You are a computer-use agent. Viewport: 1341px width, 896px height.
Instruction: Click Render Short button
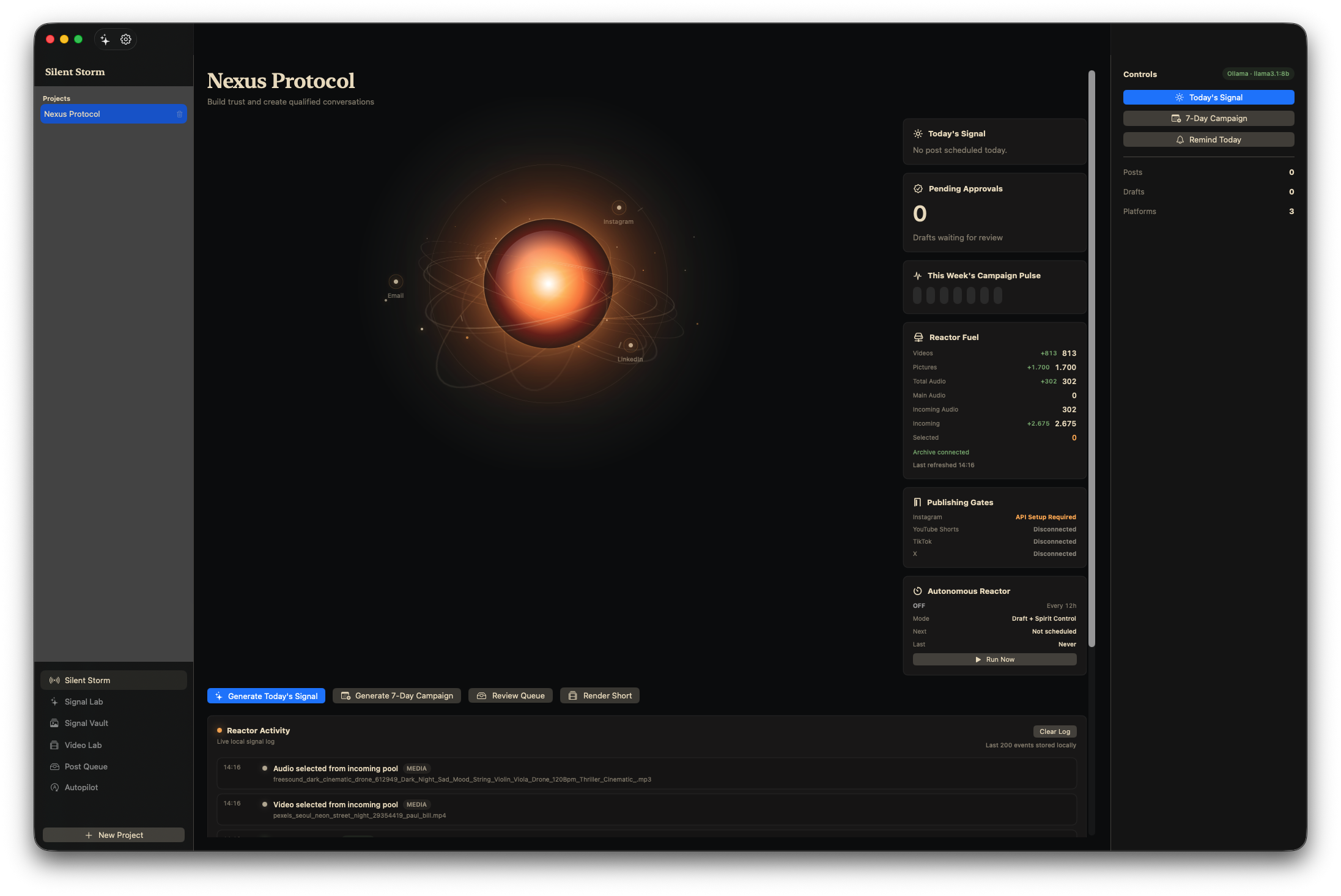(600, 696)
